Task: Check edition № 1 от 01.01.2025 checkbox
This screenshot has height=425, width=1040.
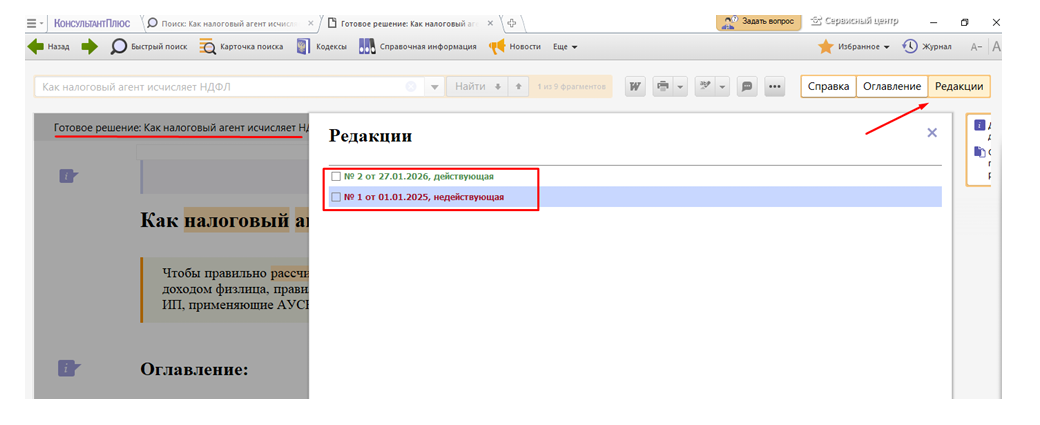Action: [336, 197]
